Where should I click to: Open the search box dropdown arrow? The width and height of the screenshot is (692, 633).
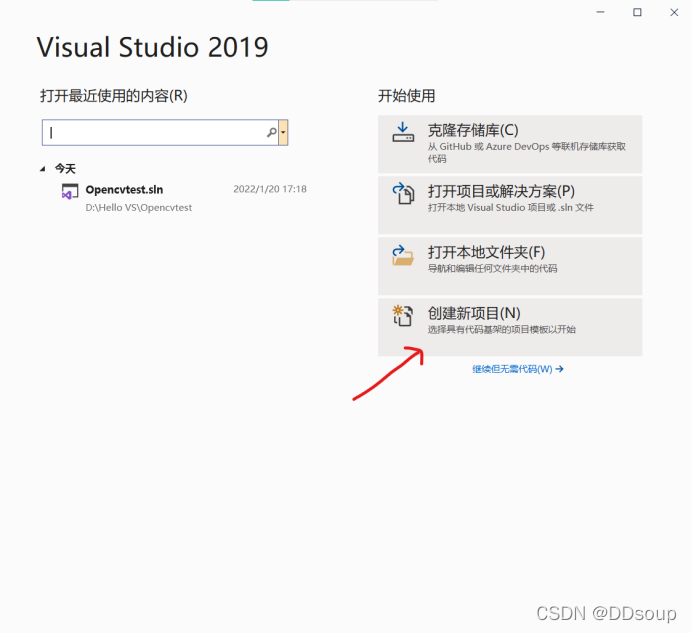pos(283,132)
